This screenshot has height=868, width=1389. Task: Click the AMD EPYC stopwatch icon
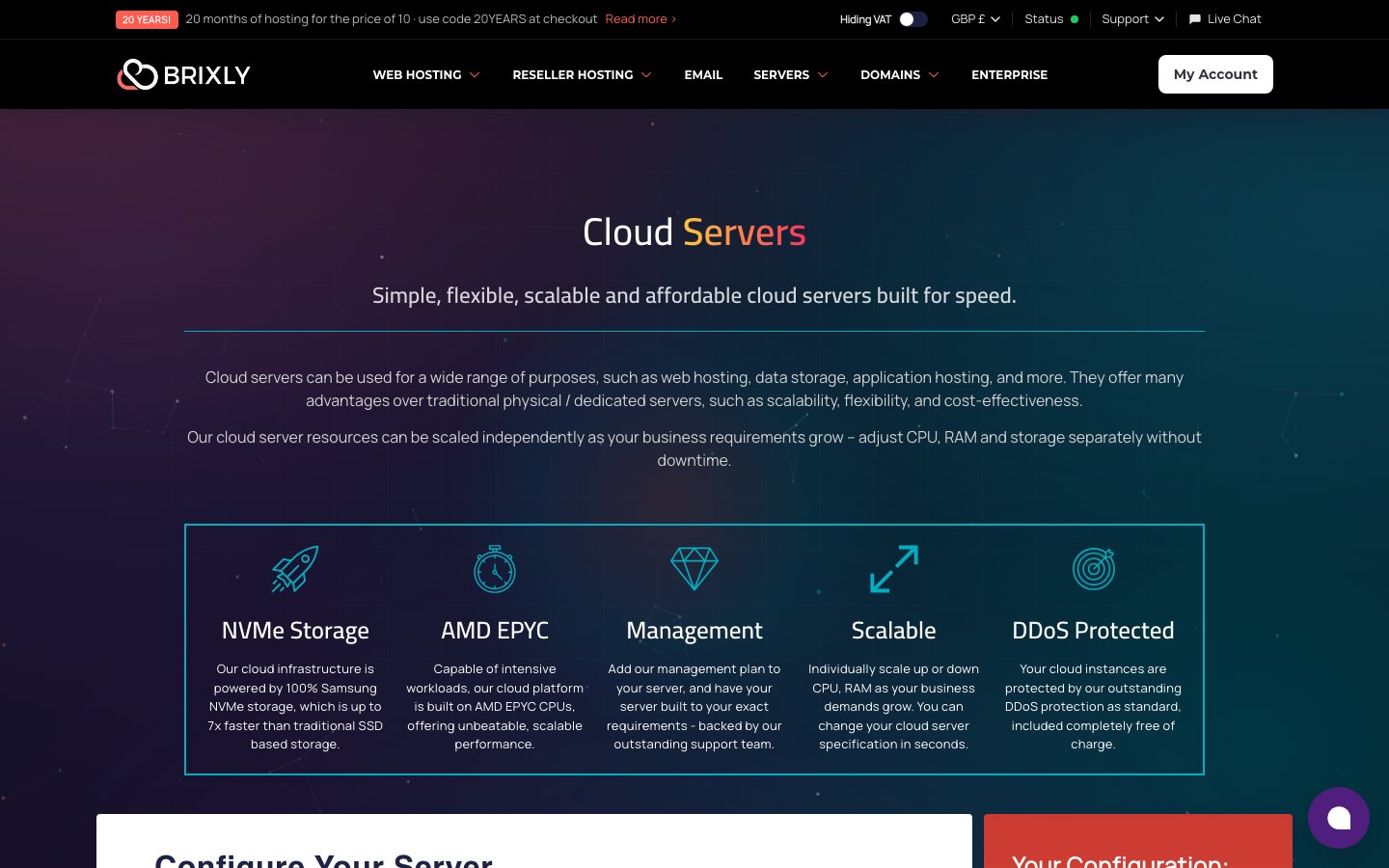coord(495,568)
